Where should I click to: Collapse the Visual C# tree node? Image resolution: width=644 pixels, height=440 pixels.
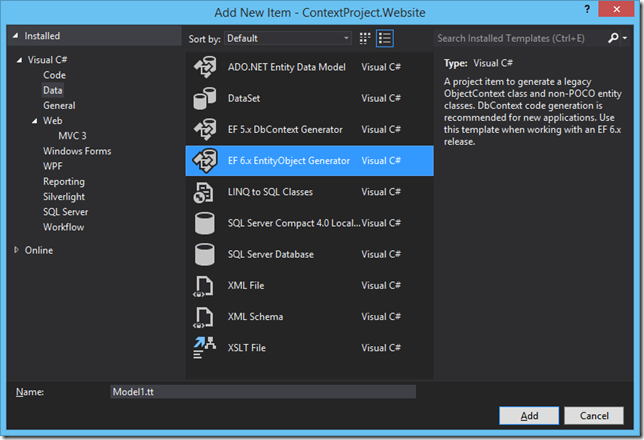tap(19, 60)
